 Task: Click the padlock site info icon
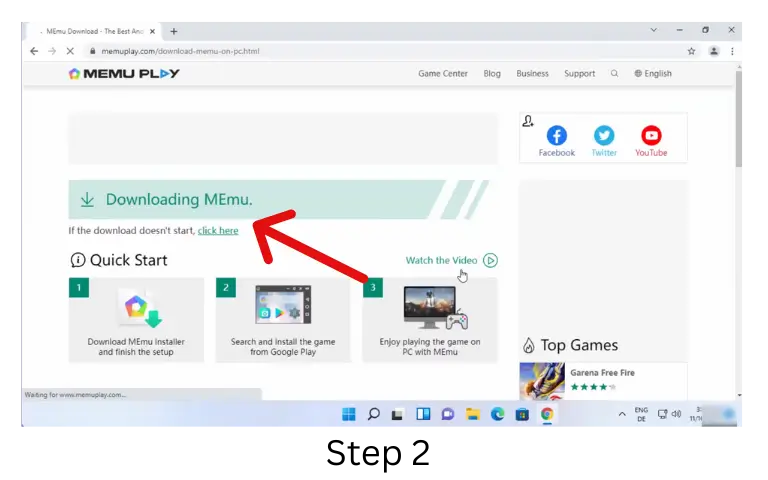(x=92, y=51)
